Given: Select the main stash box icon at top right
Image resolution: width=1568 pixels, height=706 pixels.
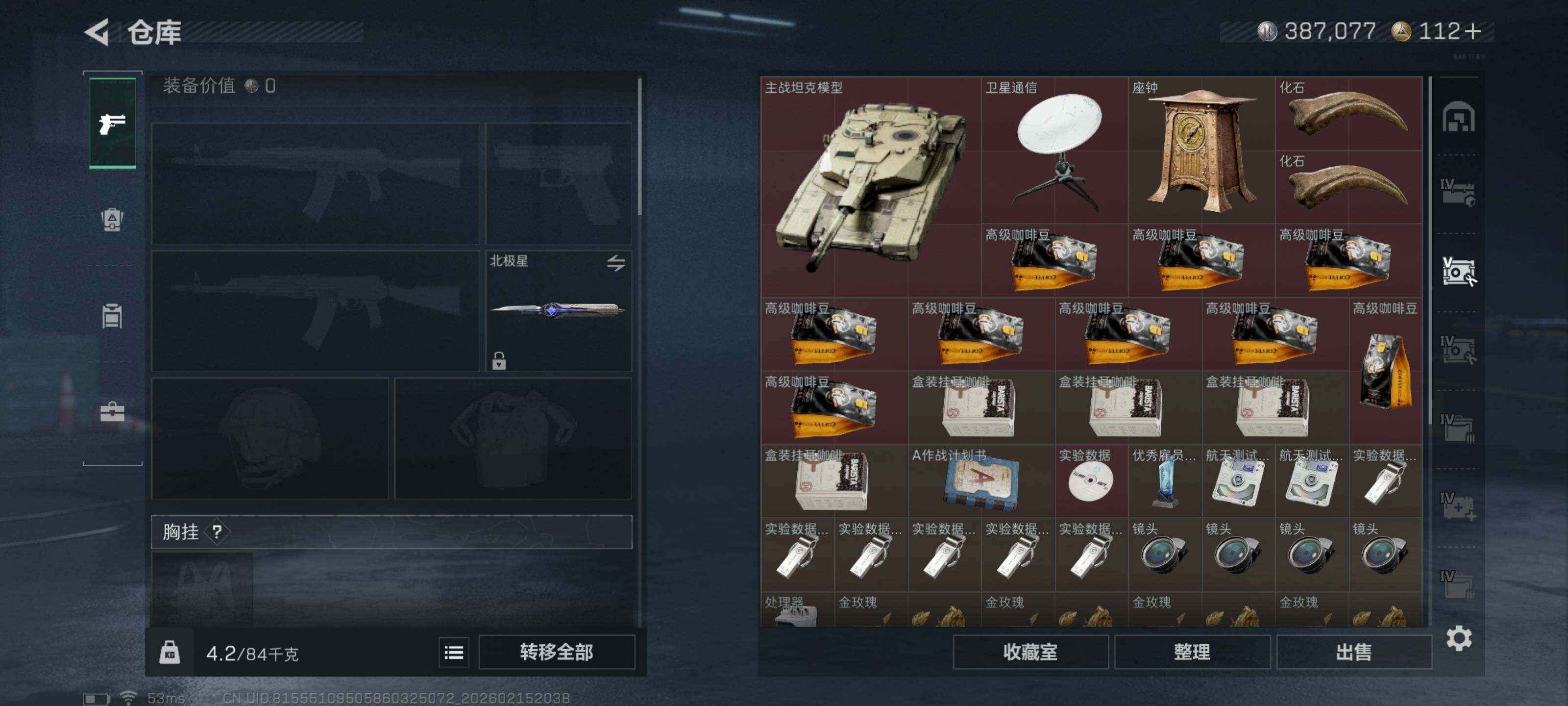Looking at the screenshot, I should tap(1458, 117).
